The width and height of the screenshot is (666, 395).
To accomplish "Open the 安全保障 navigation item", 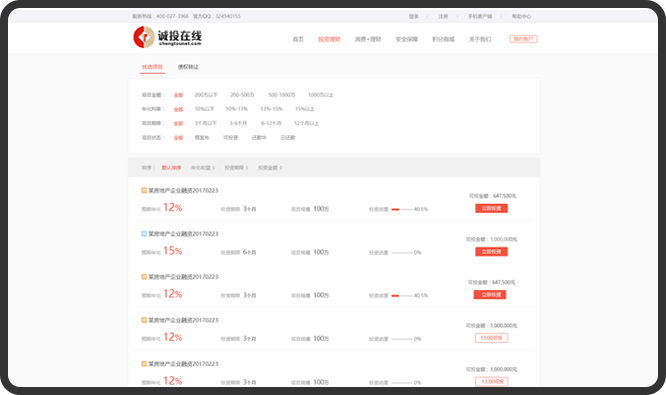I will [x=406, y=39].
